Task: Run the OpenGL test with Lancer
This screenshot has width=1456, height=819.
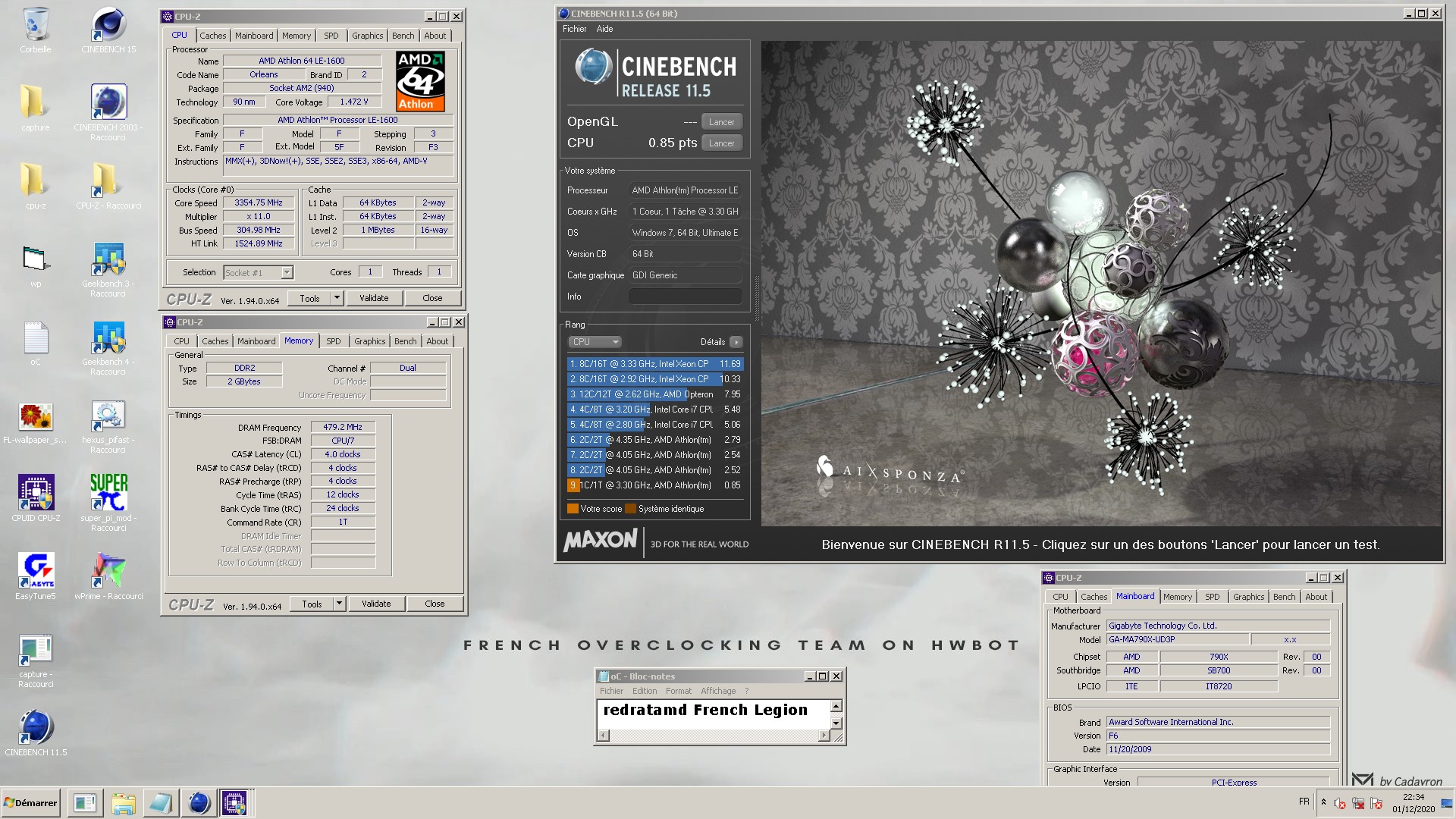Action: [721, 122]
